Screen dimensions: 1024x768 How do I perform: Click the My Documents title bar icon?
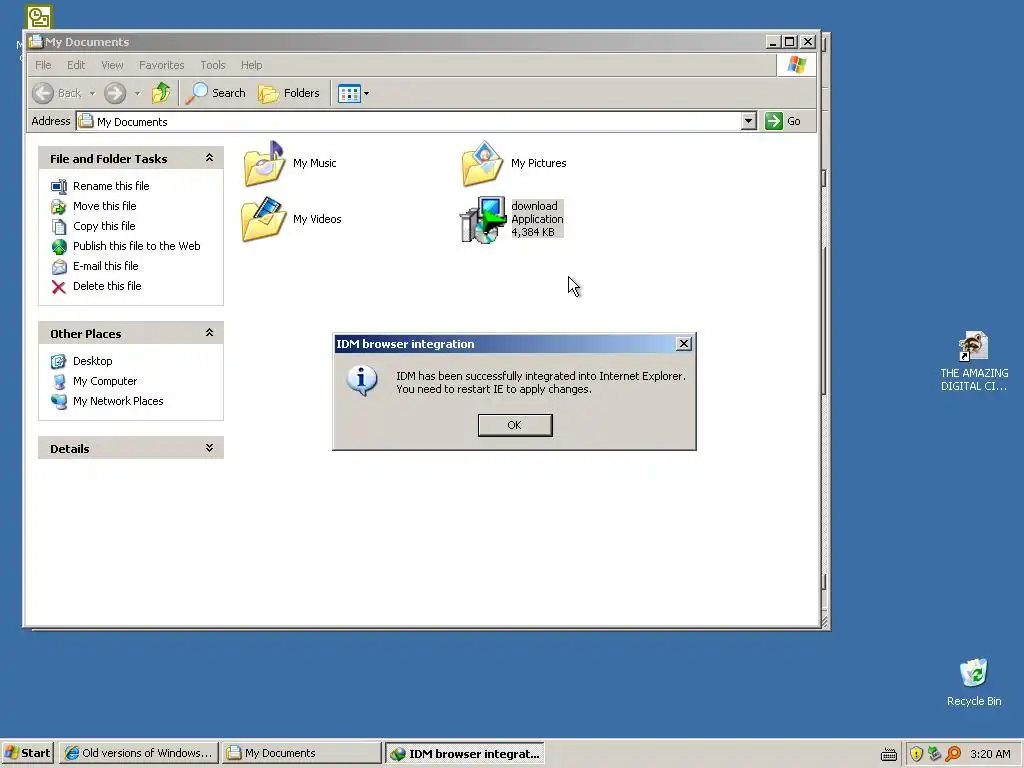click(35, 41)
